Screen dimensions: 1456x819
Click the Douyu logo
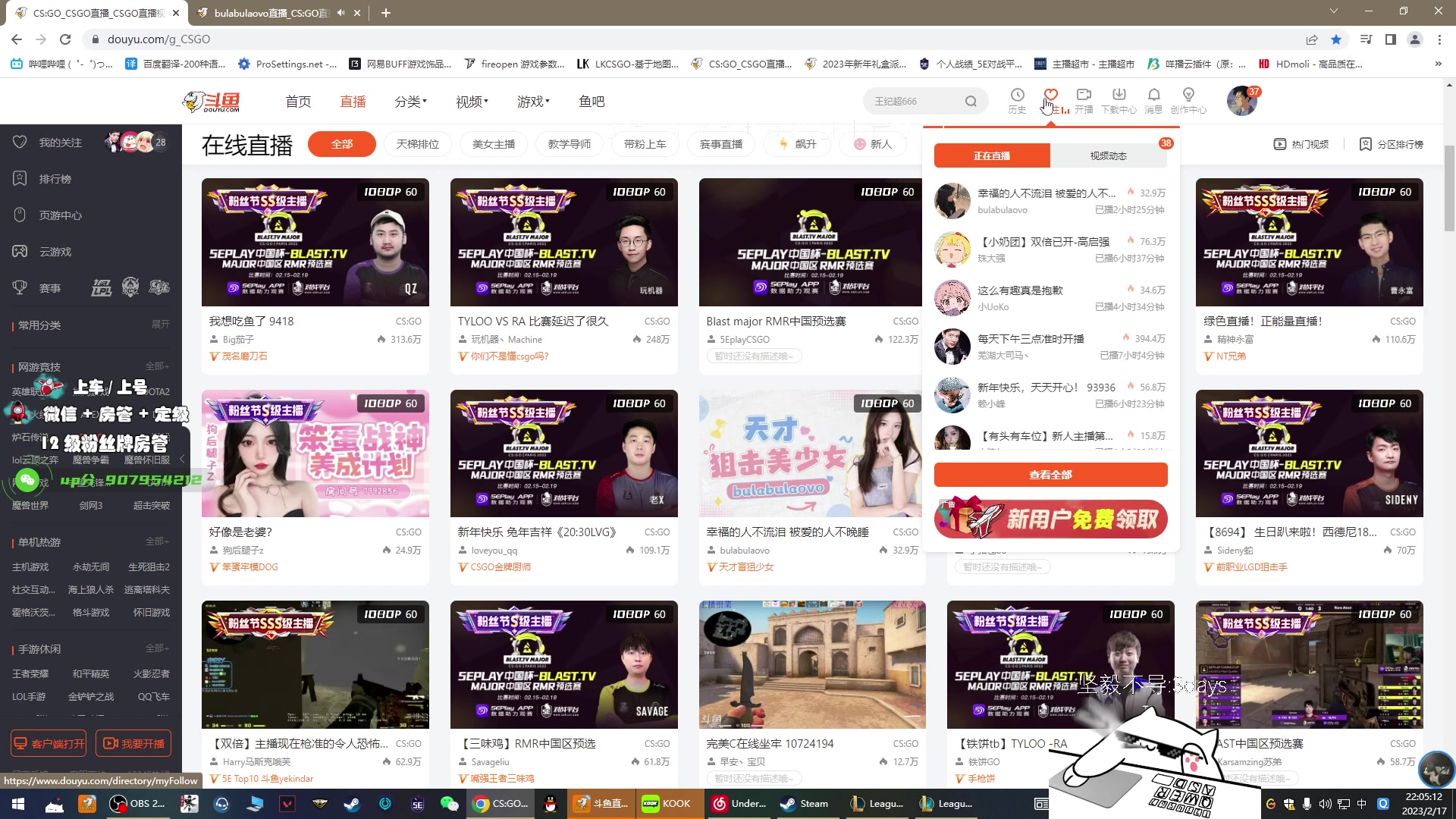212,101
